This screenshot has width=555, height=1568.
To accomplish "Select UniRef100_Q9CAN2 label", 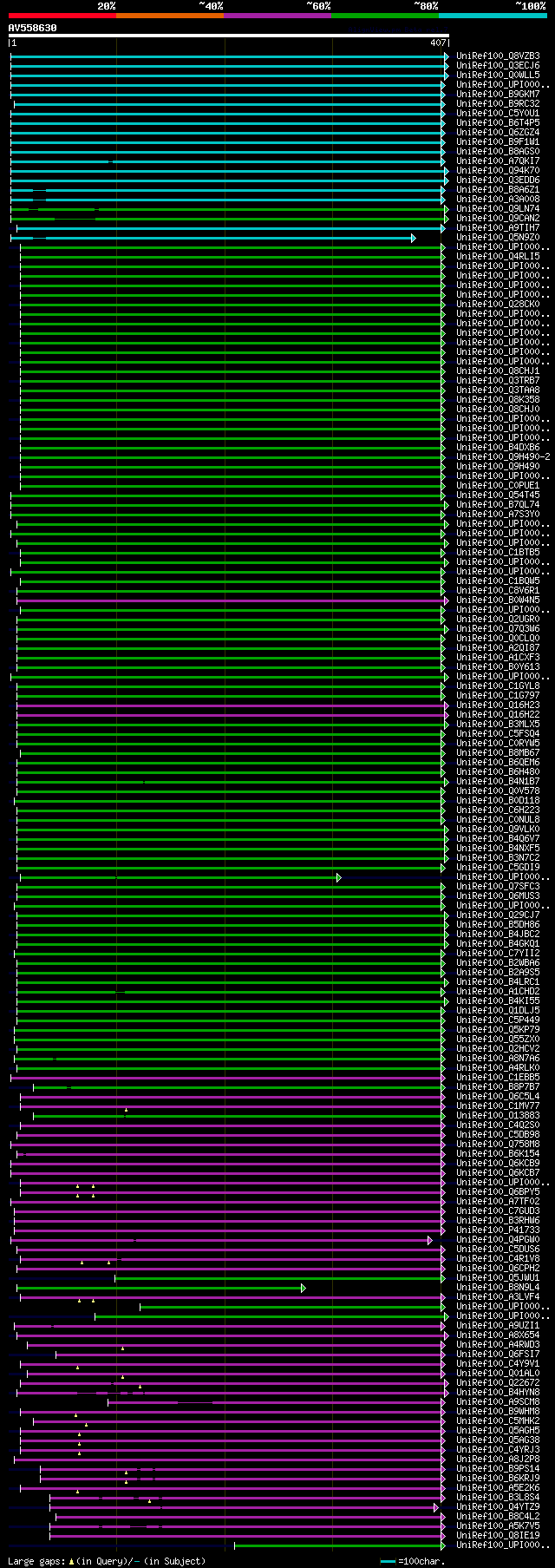I will pyautogui.click(x=498, y=219).
